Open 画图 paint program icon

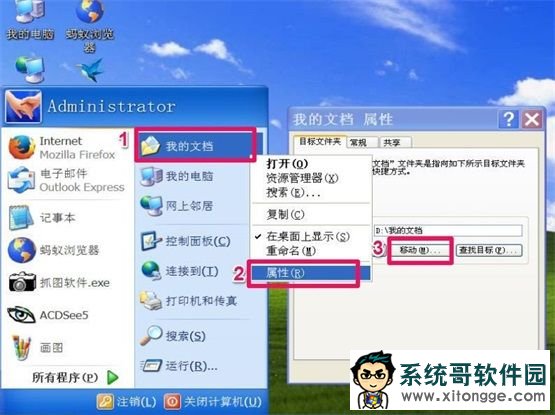(21, 347)
